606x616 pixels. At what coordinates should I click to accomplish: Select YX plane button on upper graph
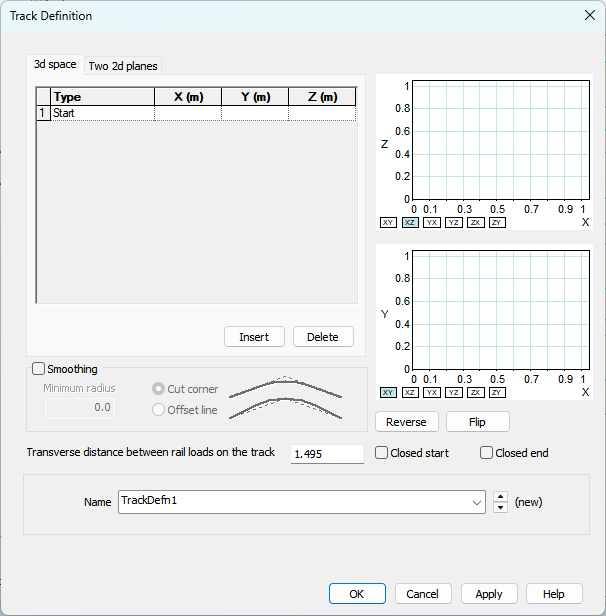pyautogui.click(x=432, y=223)
